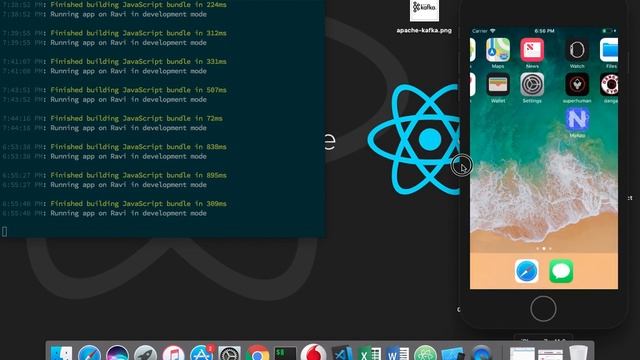Click the Carrier label in the status bar

click(480, 31)
